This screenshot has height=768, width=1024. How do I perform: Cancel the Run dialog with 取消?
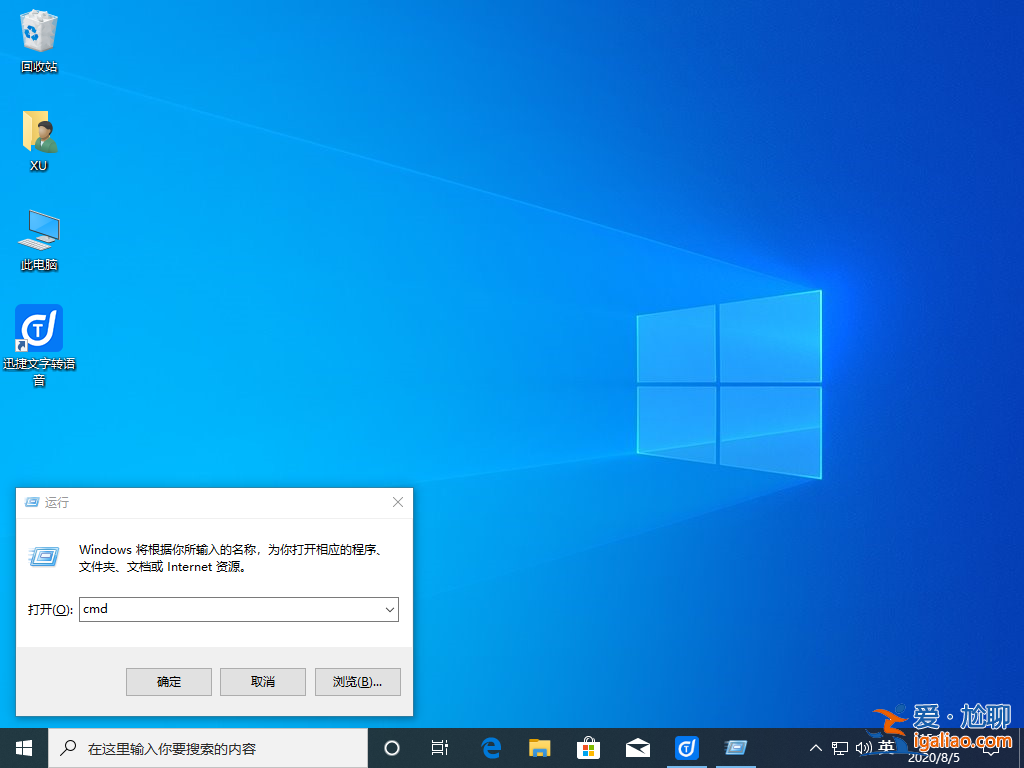[262, 681]
